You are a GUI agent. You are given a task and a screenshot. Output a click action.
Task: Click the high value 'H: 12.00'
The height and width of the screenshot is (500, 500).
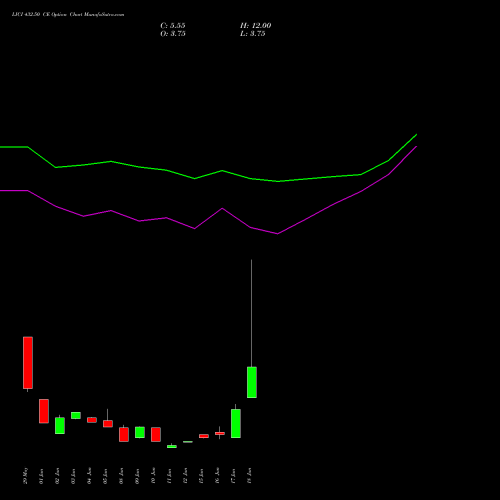click(256, 26)
